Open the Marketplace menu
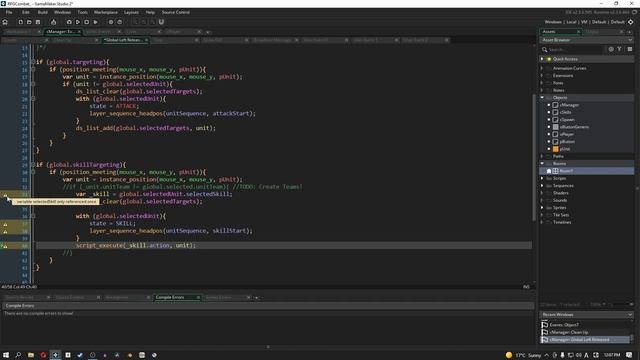The width and height of the screenshot is (640, 360). [106, 12]
